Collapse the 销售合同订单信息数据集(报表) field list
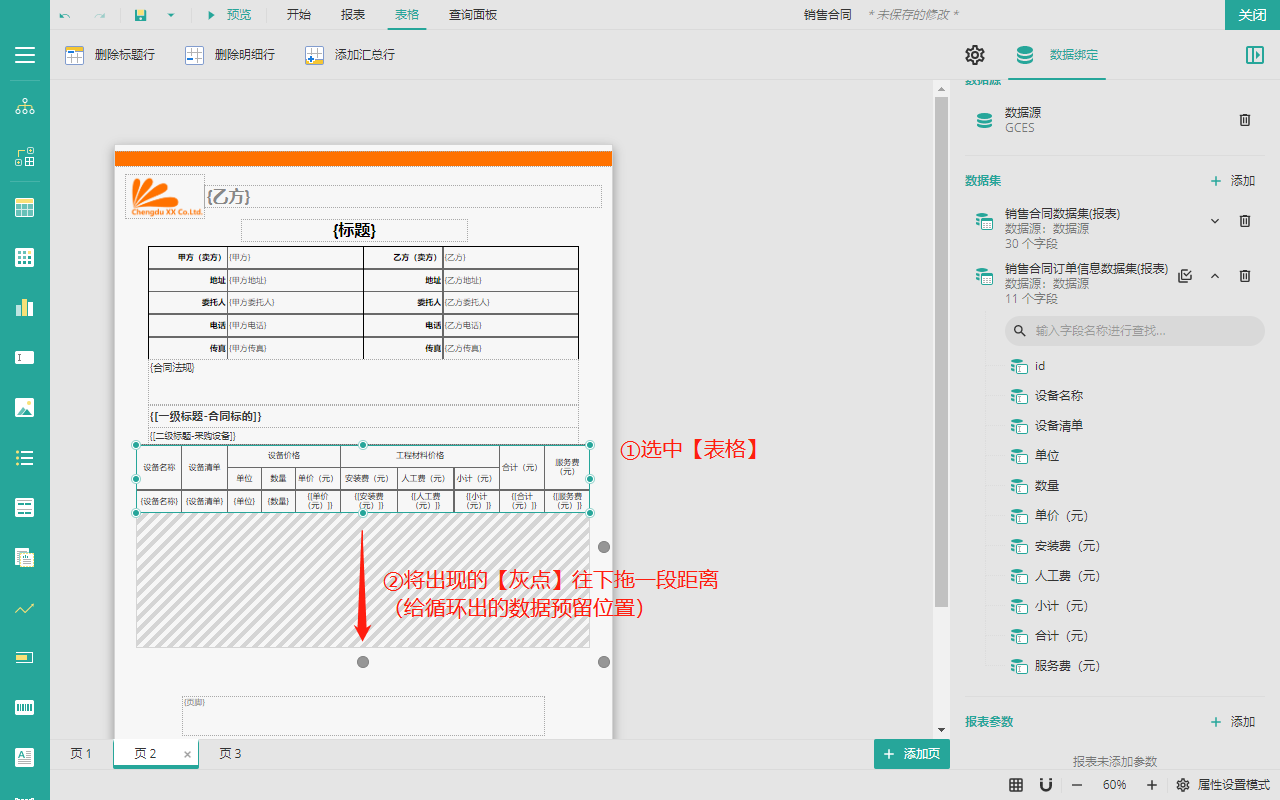 pos(1215,276)
